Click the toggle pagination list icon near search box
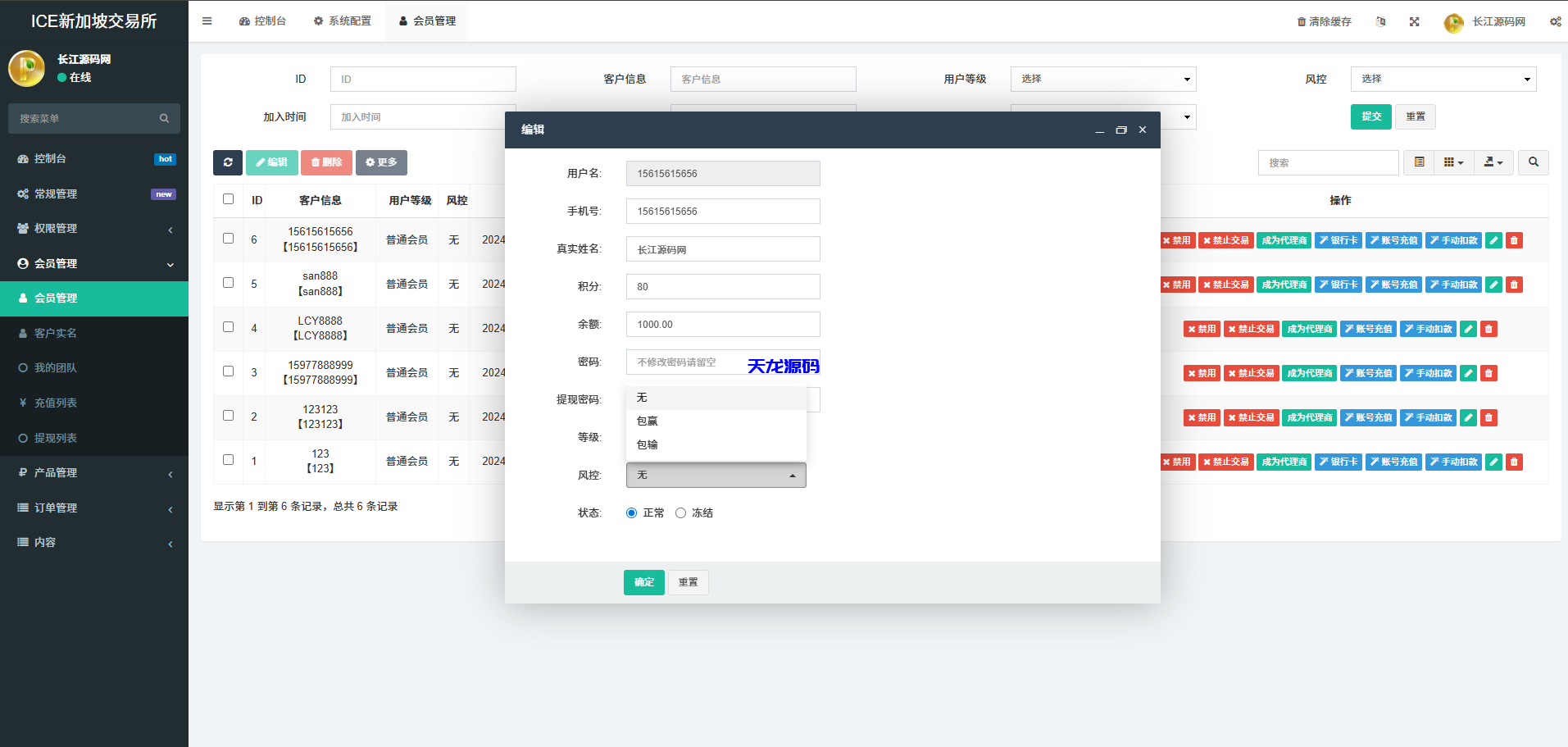The height and width of the screenshot is (747, 1568). (1418, 162)
